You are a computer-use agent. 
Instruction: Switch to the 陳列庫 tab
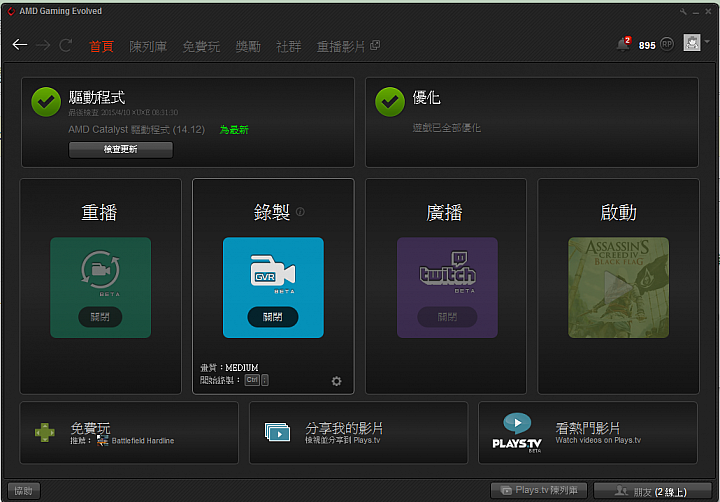click(x=148, y=46)
